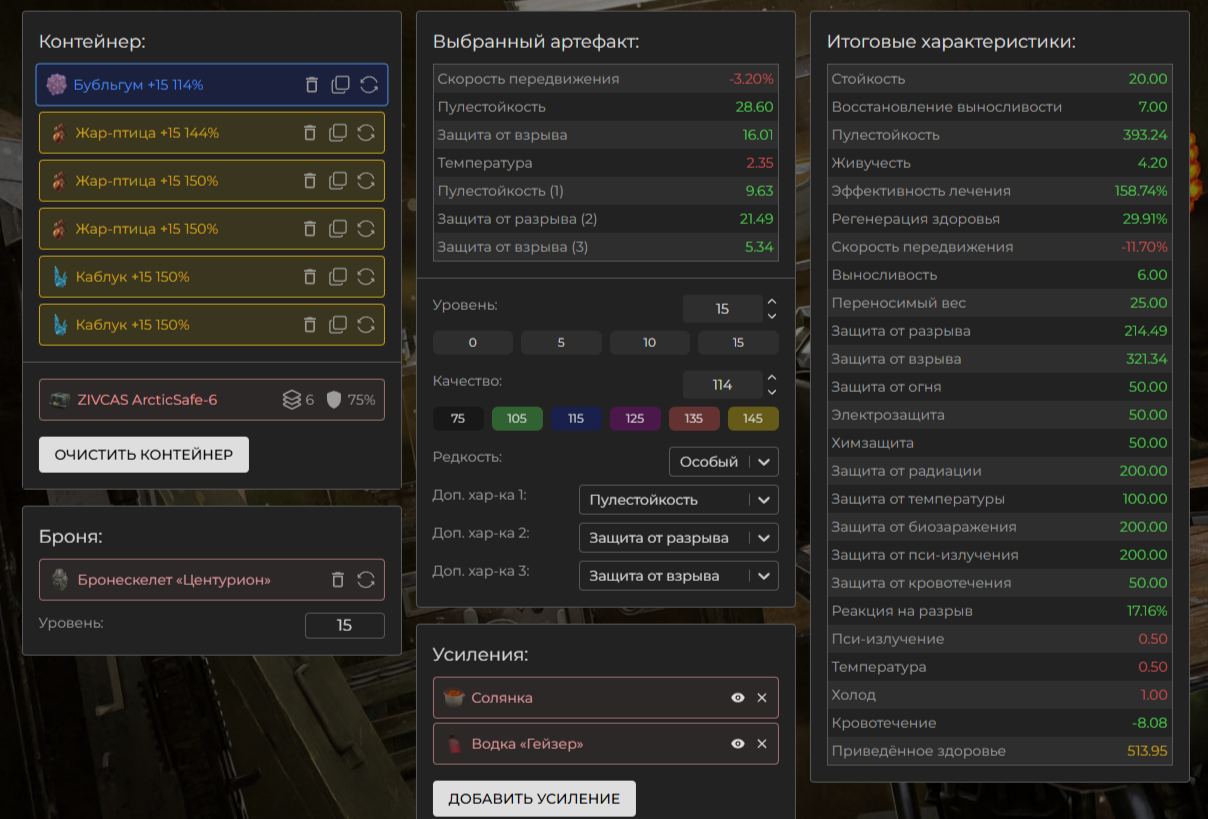
Task: Click the Солянка boost name
Action: click(x=502, y=698)
